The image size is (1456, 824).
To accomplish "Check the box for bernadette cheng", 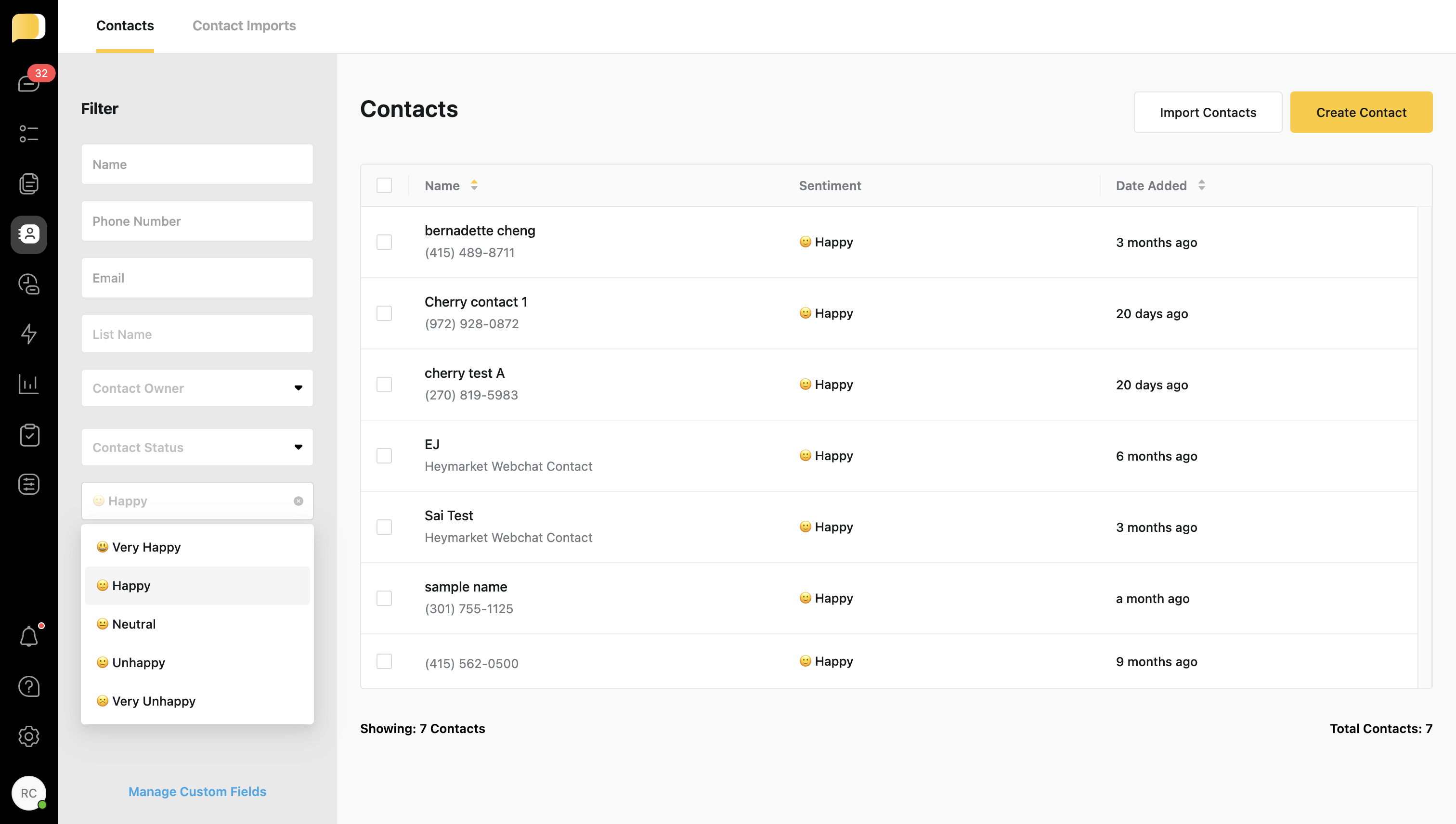I will pos(384,242).
